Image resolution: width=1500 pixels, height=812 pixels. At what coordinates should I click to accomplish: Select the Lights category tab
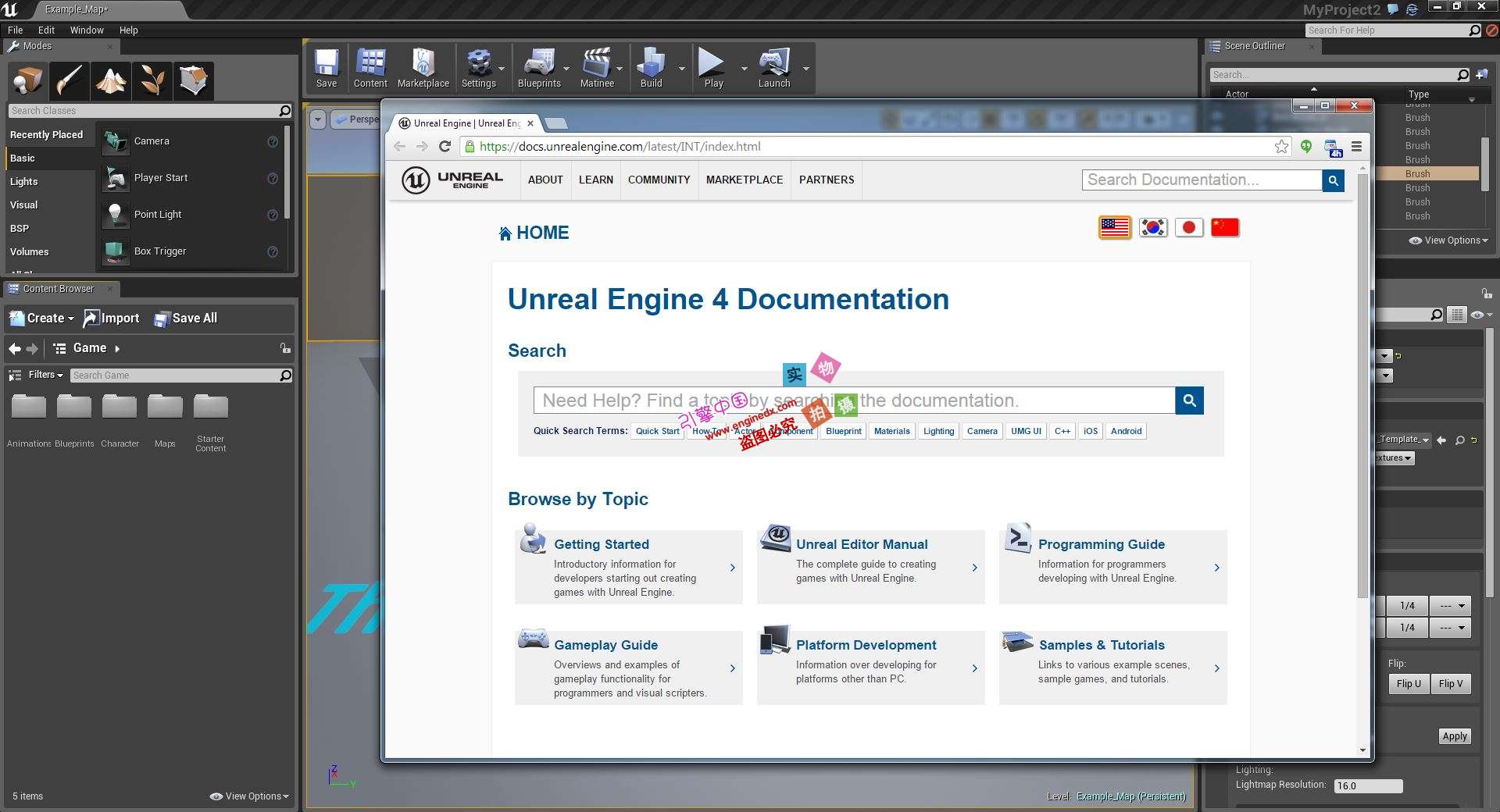[x=24, y=181]
